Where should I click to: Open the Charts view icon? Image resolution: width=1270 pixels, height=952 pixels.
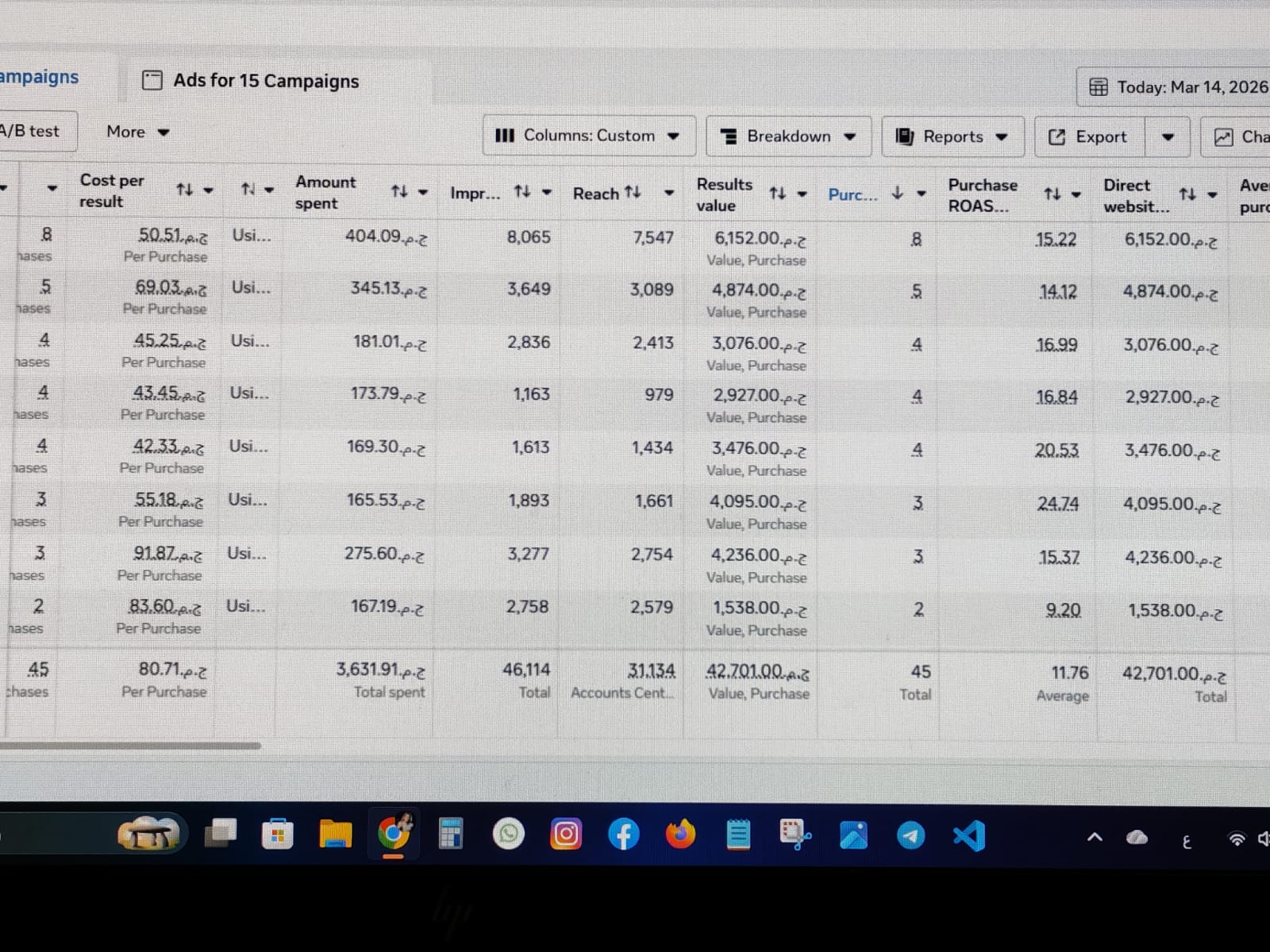point(1223,136)
